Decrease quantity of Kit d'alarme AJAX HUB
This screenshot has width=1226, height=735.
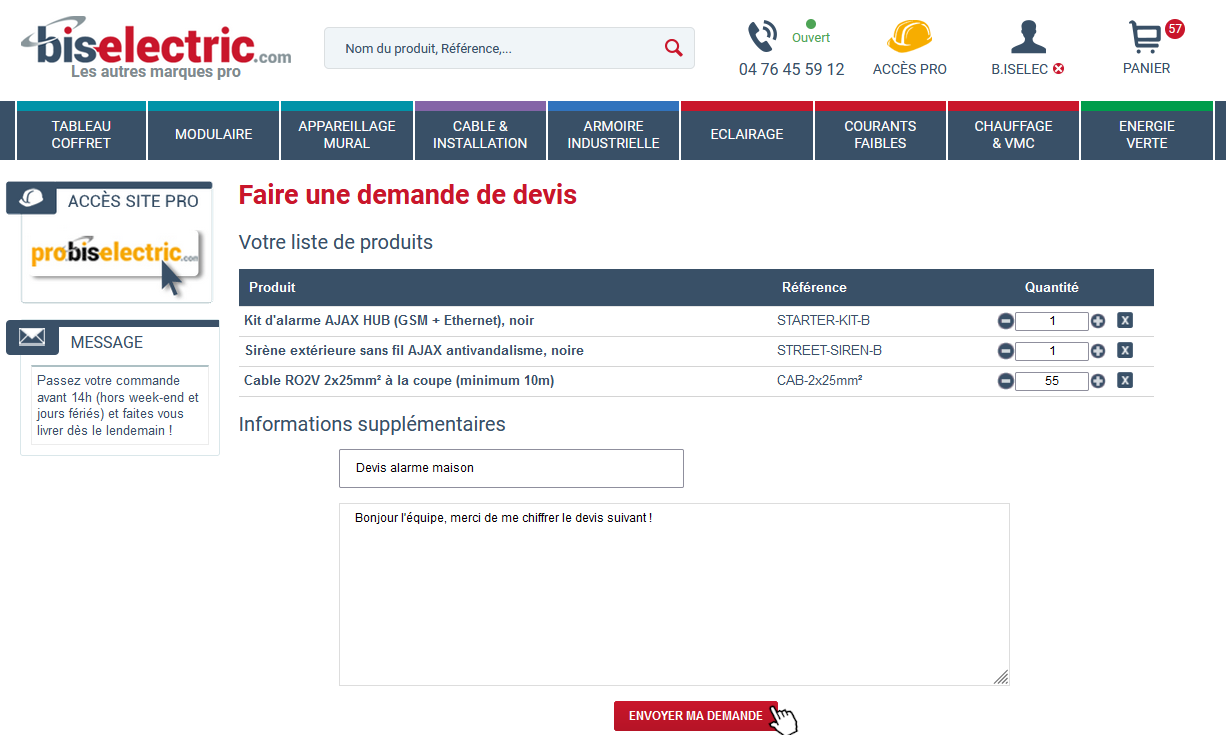click(1005, 321)
